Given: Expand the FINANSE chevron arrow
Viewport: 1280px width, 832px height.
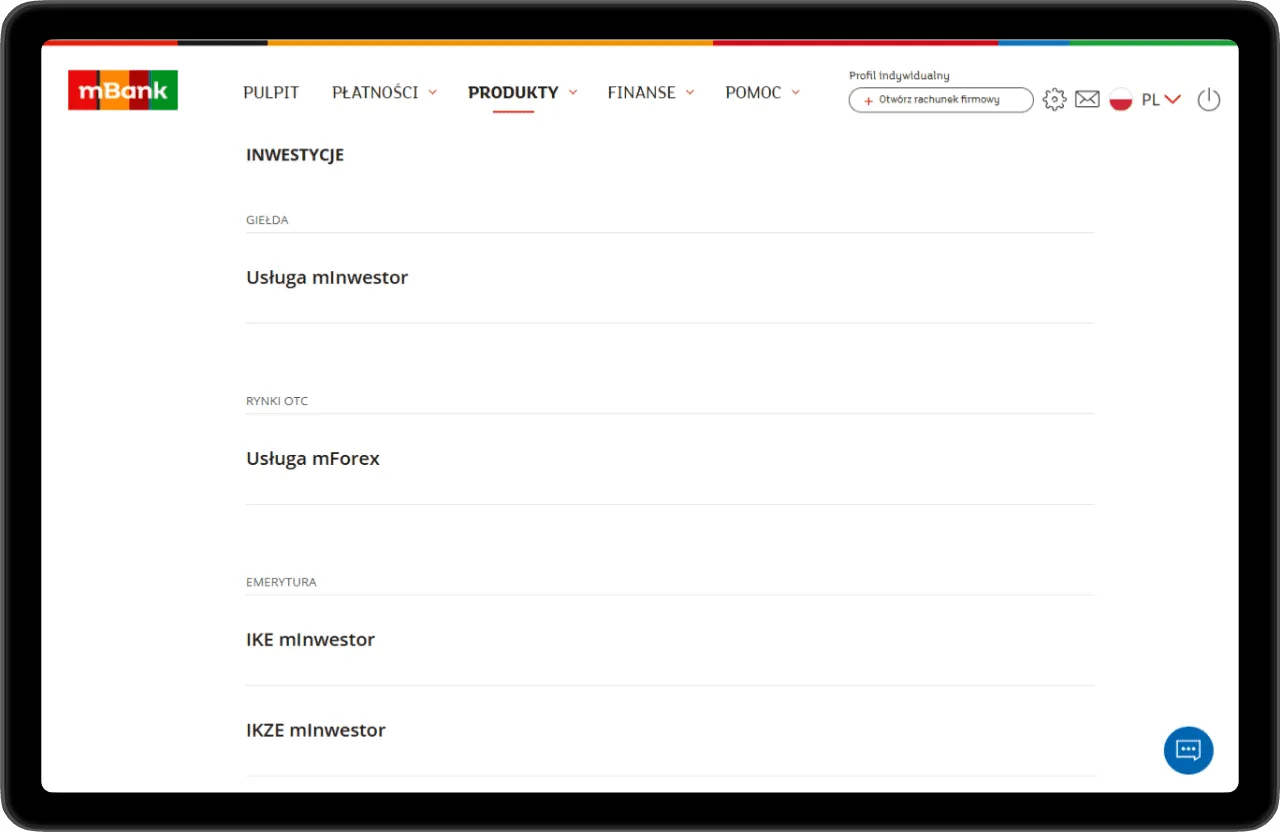Looking at the screenshot, I should click(x=690, y=92).
